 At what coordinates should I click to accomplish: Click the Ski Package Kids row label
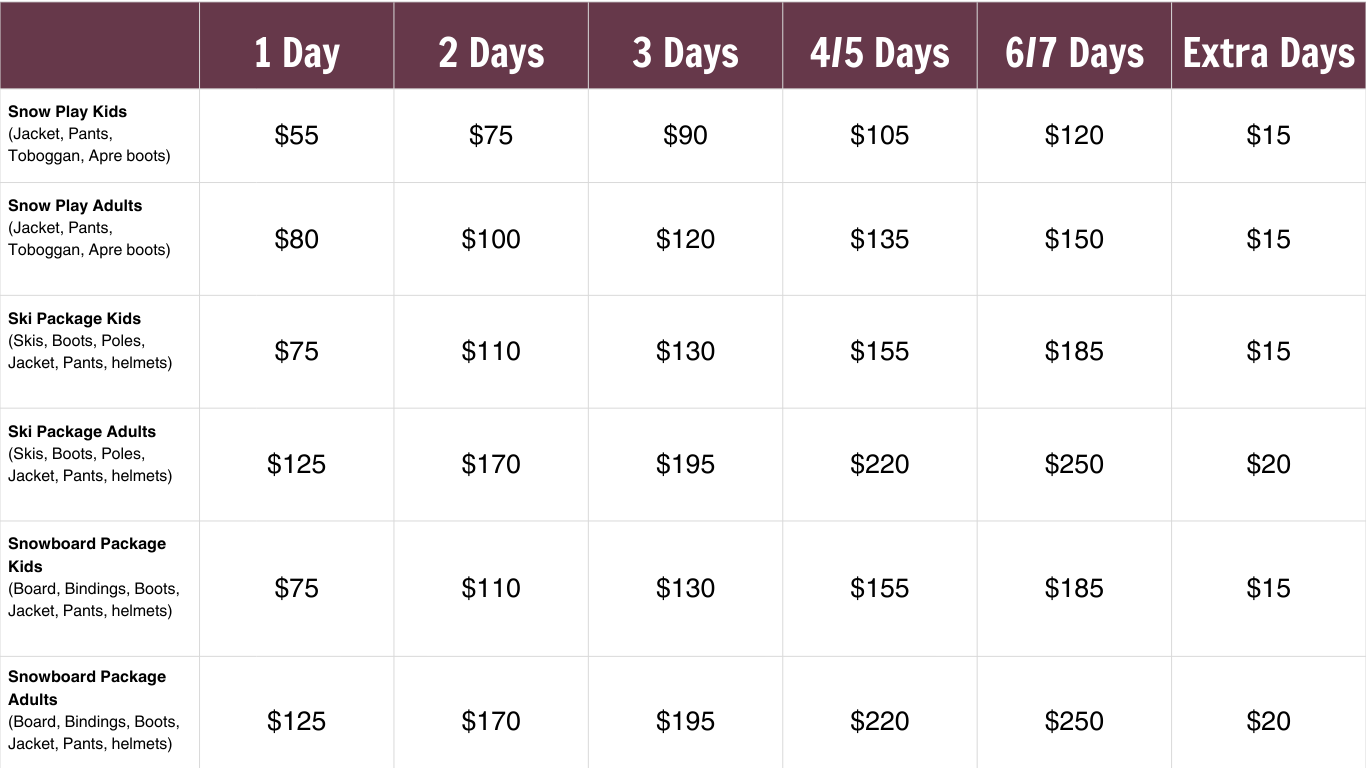[x=74, y=318]
